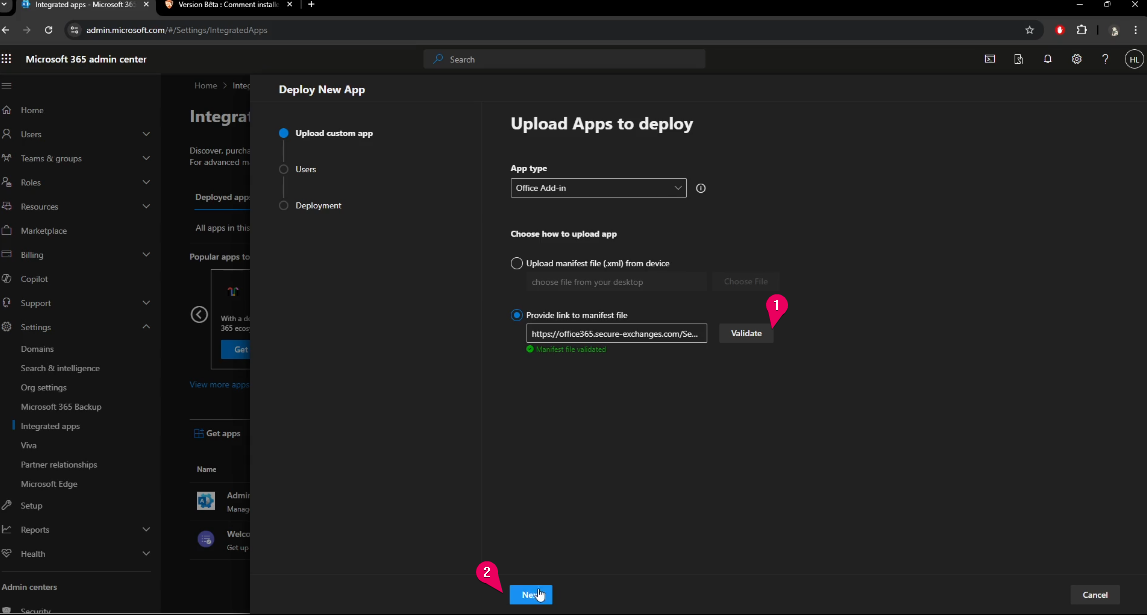Open Copilot in the sidebar
Image resolution: width=1147 pixels, height=615 pixels.
34,279
